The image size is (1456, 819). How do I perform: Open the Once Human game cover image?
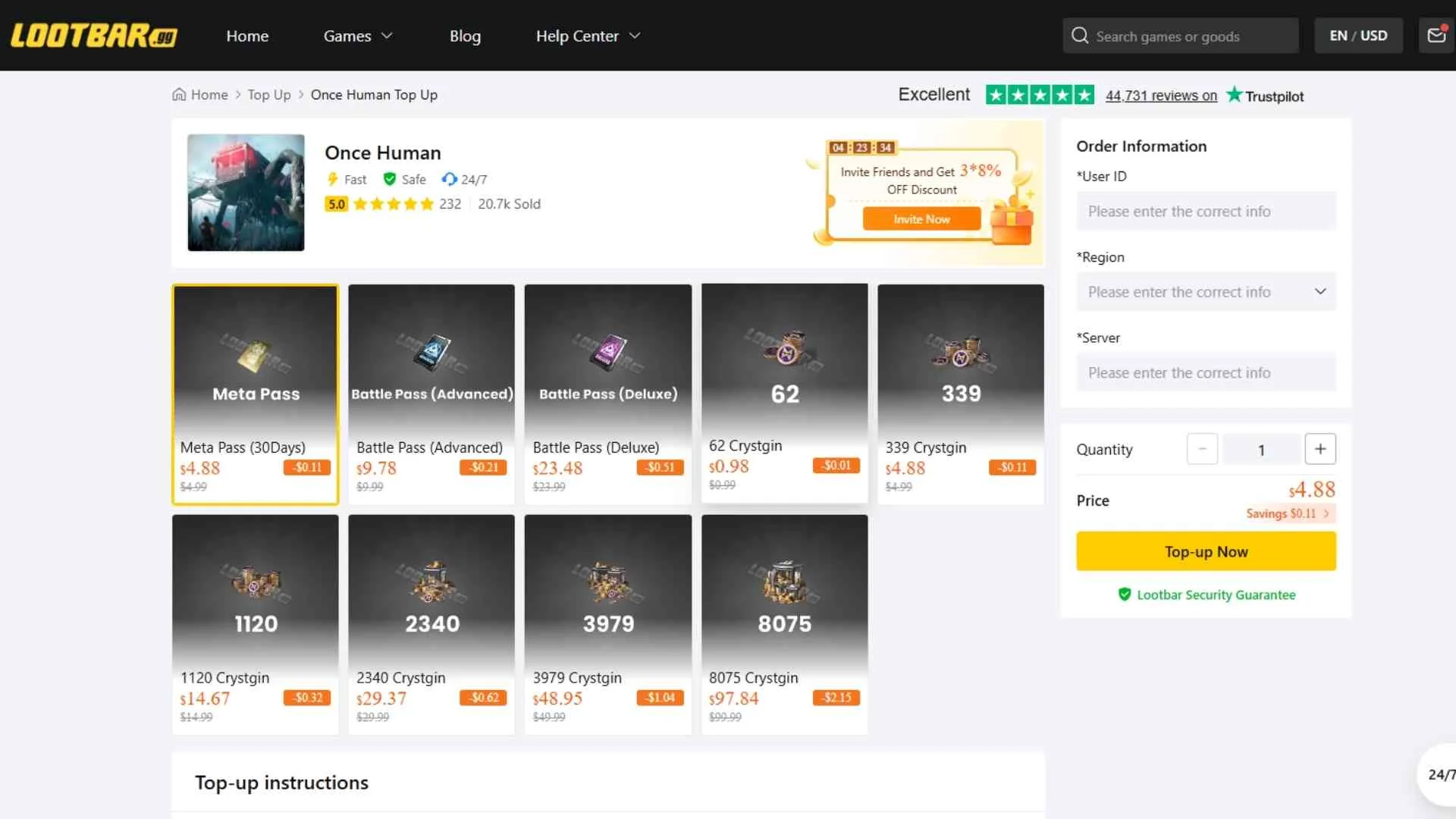click(246, 193)
